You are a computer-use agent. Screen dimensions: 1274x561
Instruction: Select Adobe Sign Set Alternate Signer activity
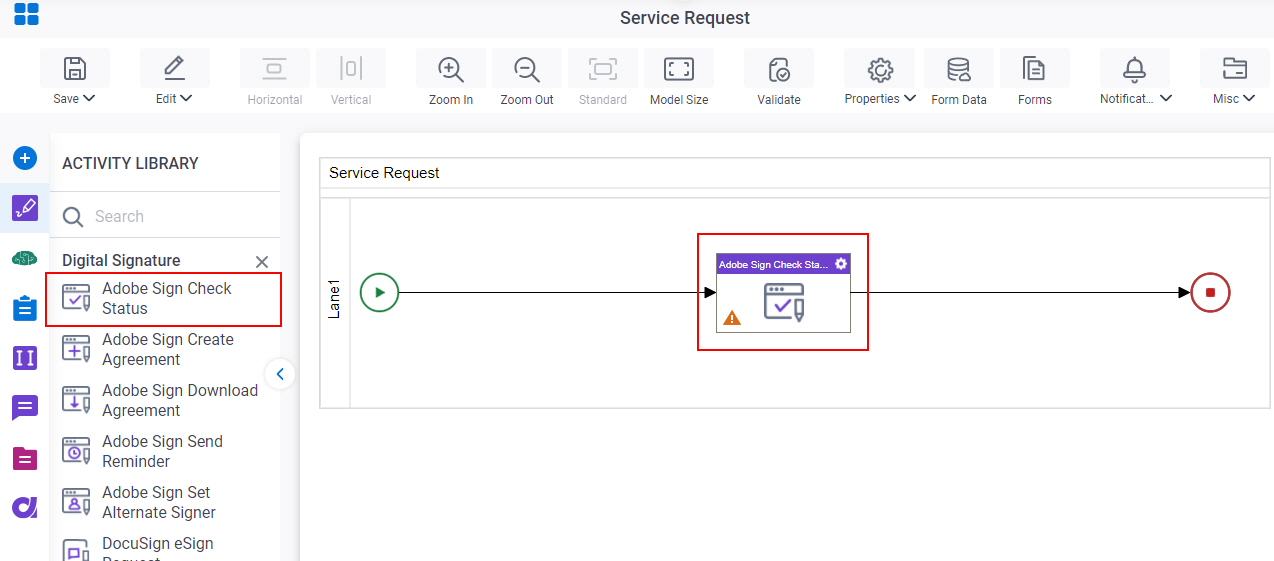pos(164,502)
